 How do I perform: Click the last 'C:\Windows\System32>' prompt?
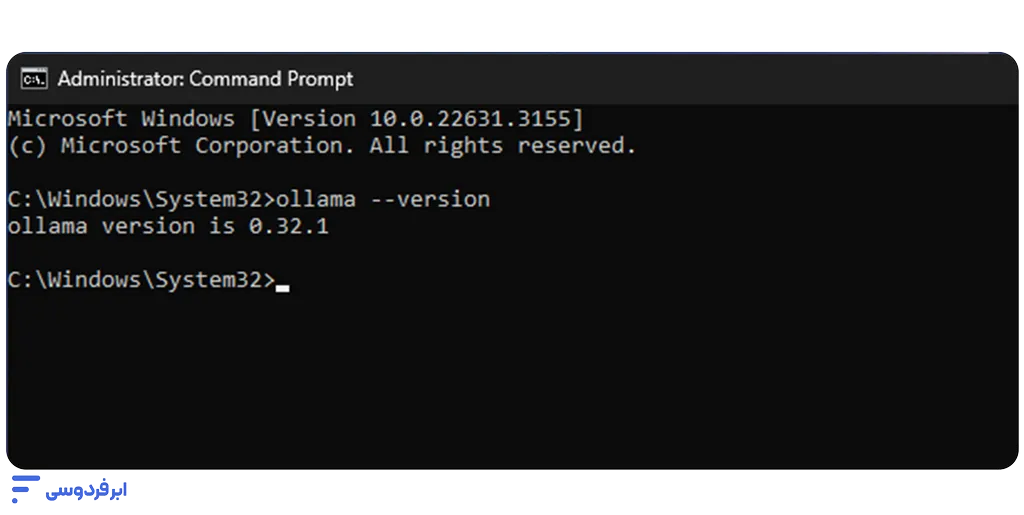tap(141, 280)
